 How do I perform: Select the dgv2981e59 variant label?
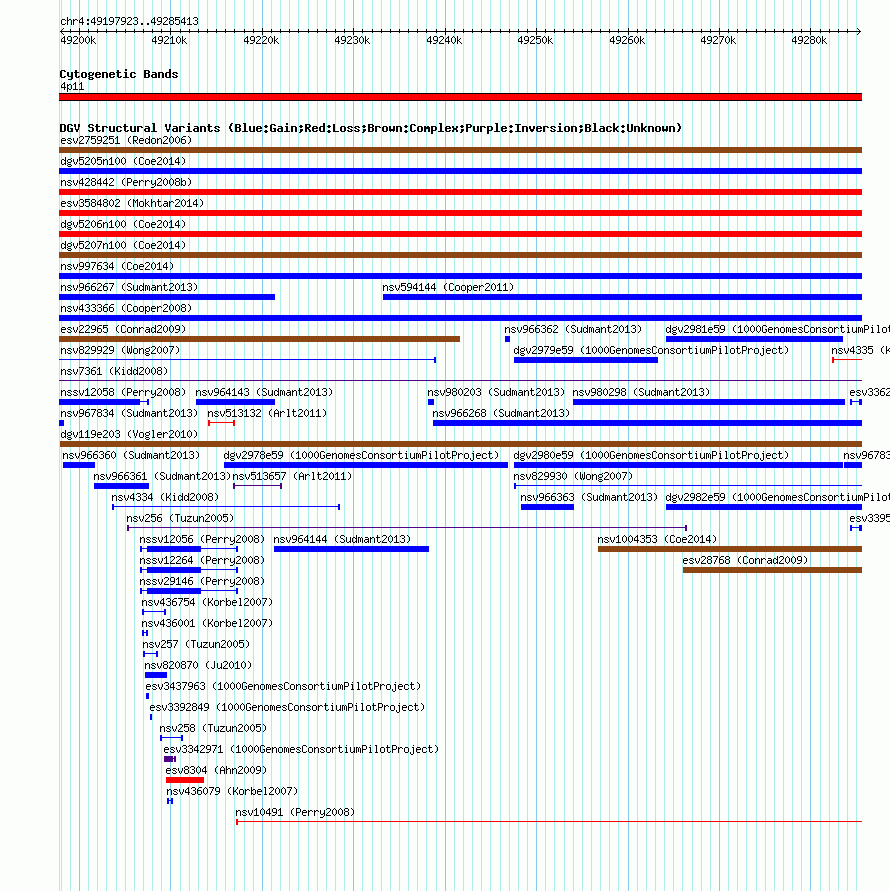(x=777, y=329)
